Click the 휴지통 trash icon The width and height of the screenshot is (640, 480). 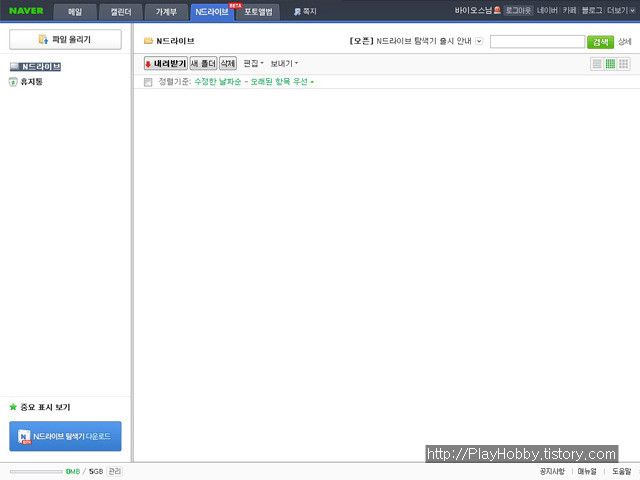click(x=13, y=82)
